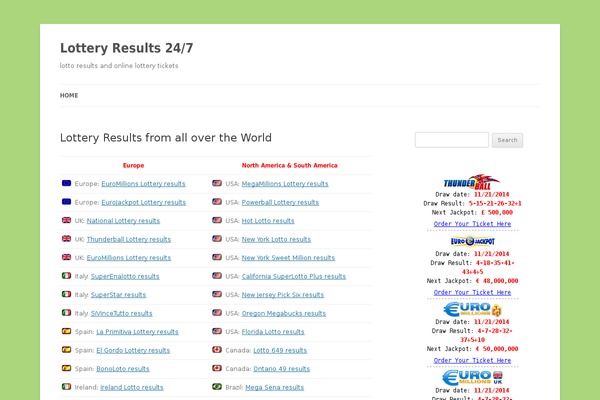Screen dimensions: 600x400
Task: Open Canada Ontario 49 results
Action: tap(282, 369)
